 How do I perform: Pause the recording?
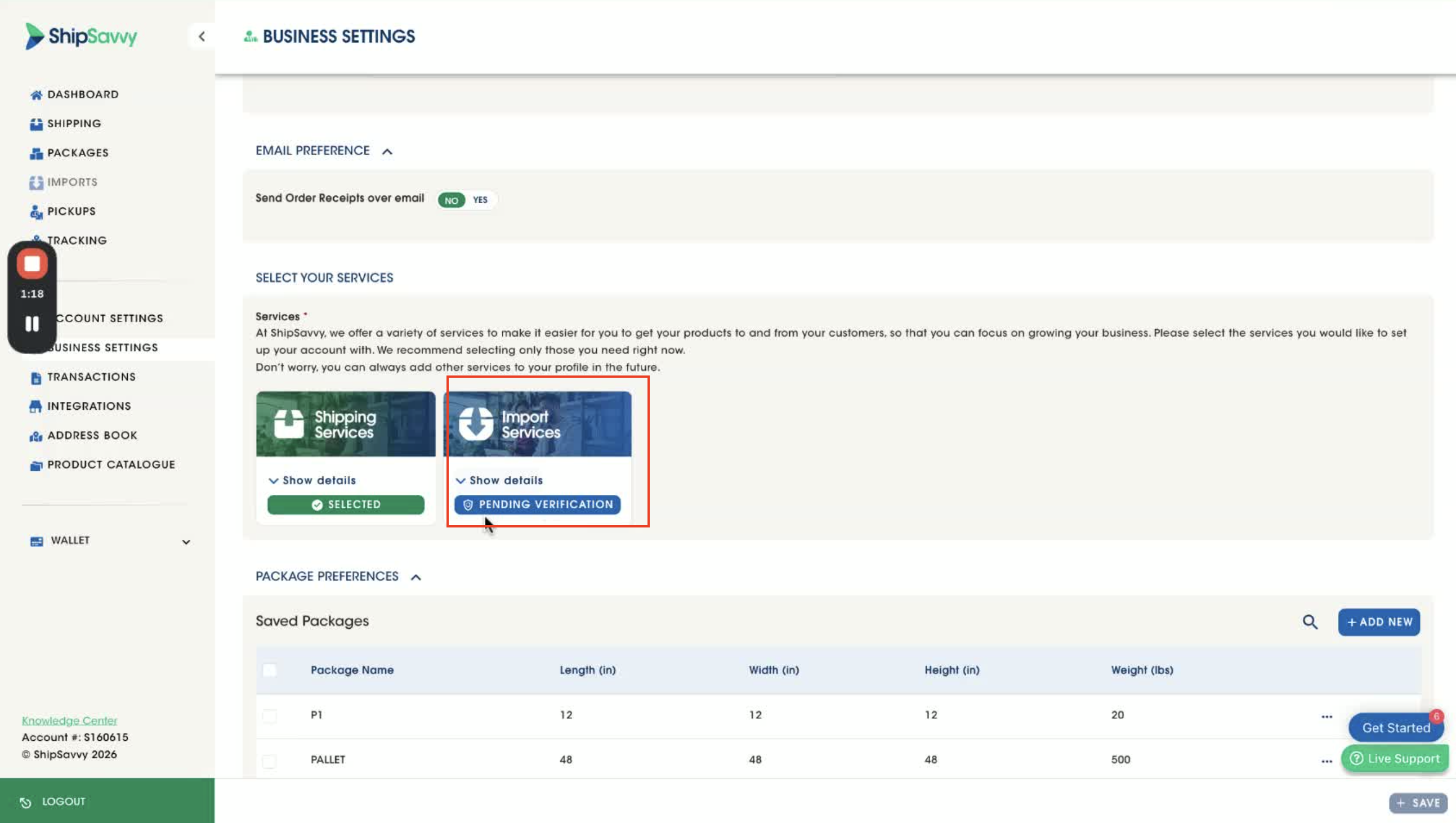coord(32,324)
